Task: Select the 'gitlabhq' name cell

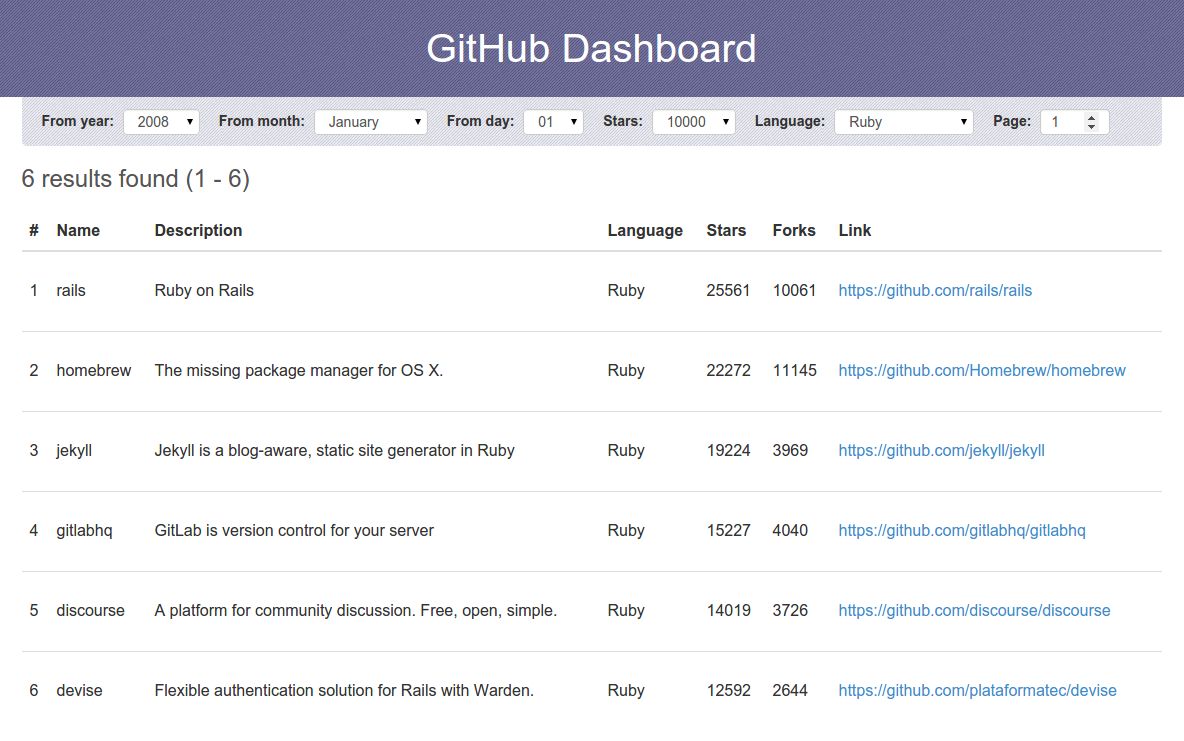Action: 85,531
